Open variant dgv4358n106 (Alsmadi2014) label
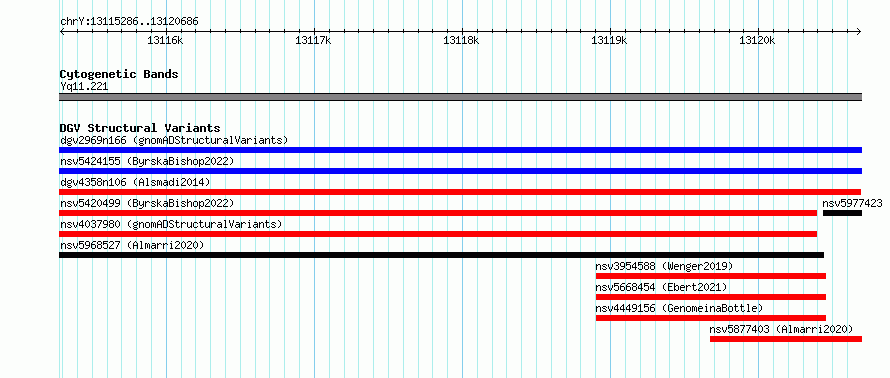The width and height of the screenshot is (890, 378). (x=135, y=182)
